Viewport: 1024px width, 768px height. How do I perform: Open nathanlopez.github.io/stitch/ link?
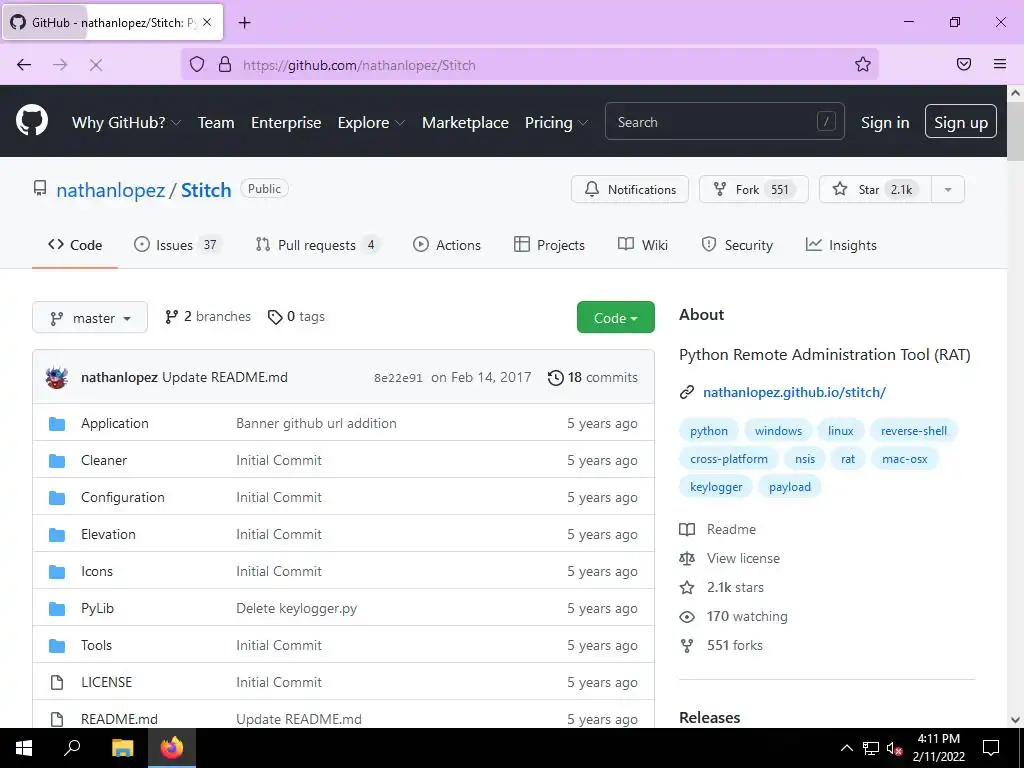click(x=794, y=392)
